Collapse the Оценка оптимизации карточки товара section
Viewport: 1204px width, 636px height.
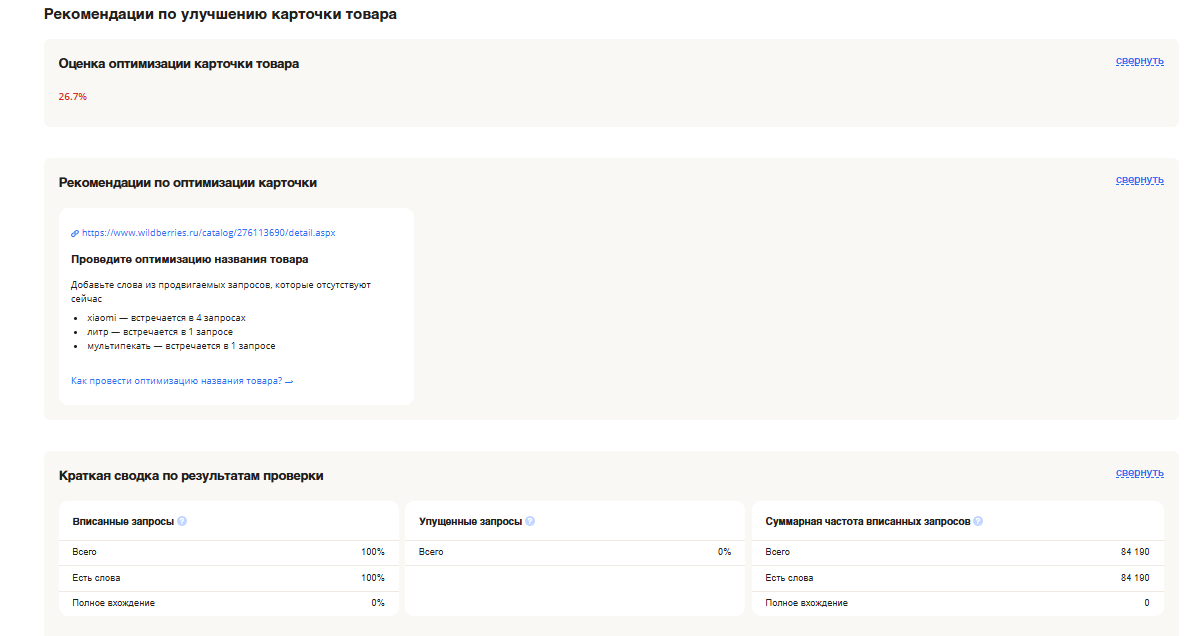pos(1139,61)
